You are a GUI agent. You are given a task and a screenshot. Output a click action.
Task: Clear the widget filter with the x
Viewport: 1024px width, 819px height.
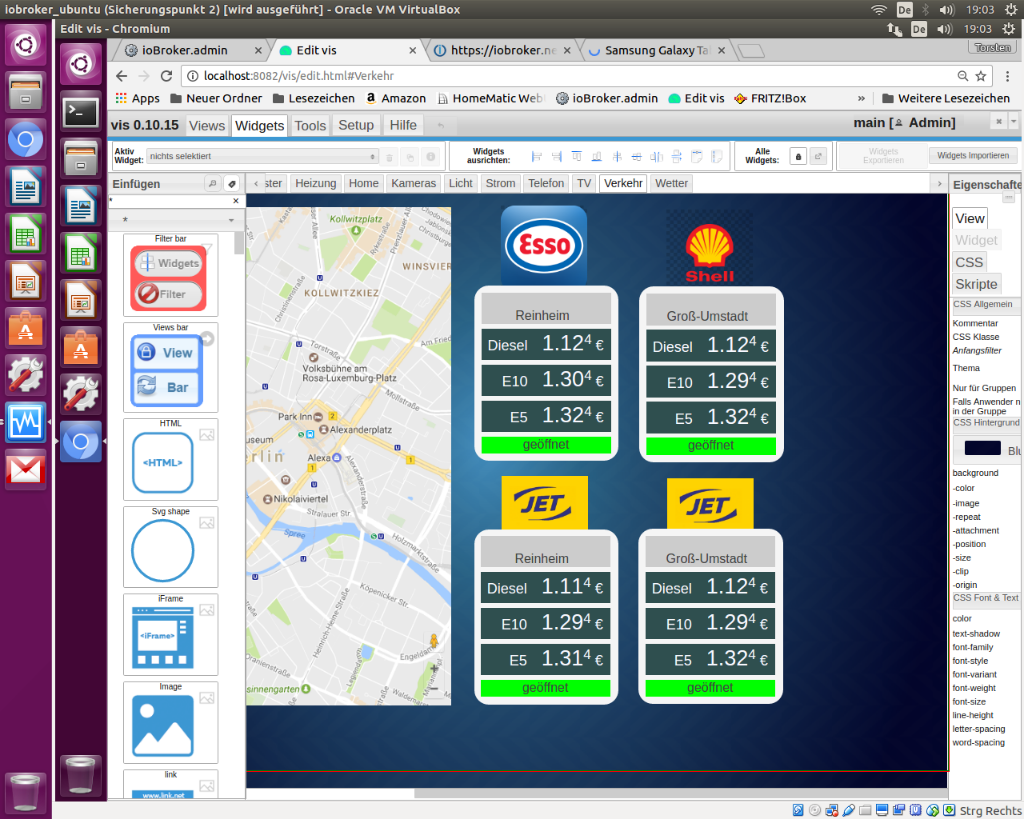pos(236,201)
